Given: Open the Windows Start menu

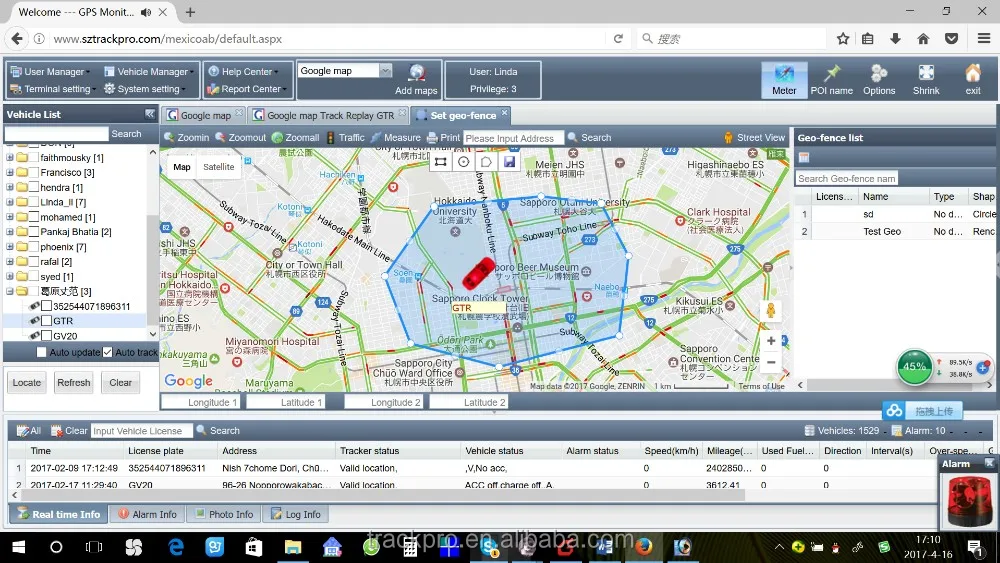Looking at the screenshot, I should 18,547.
